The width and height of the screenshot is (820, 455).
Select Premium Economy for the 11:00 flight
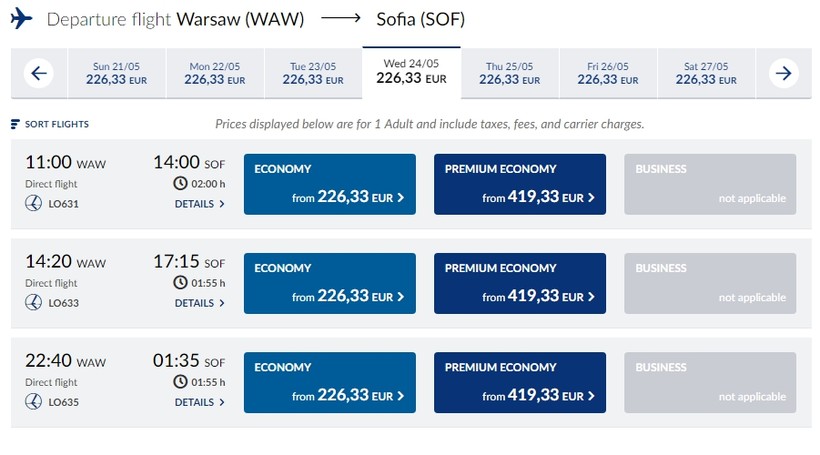(x=520, y=184)
